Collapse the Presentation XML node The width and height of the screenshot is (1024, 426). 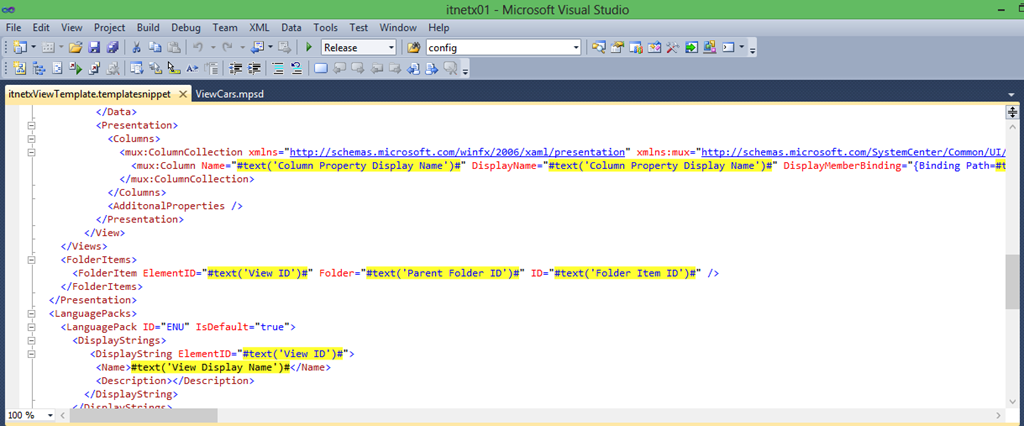(32, 126)
